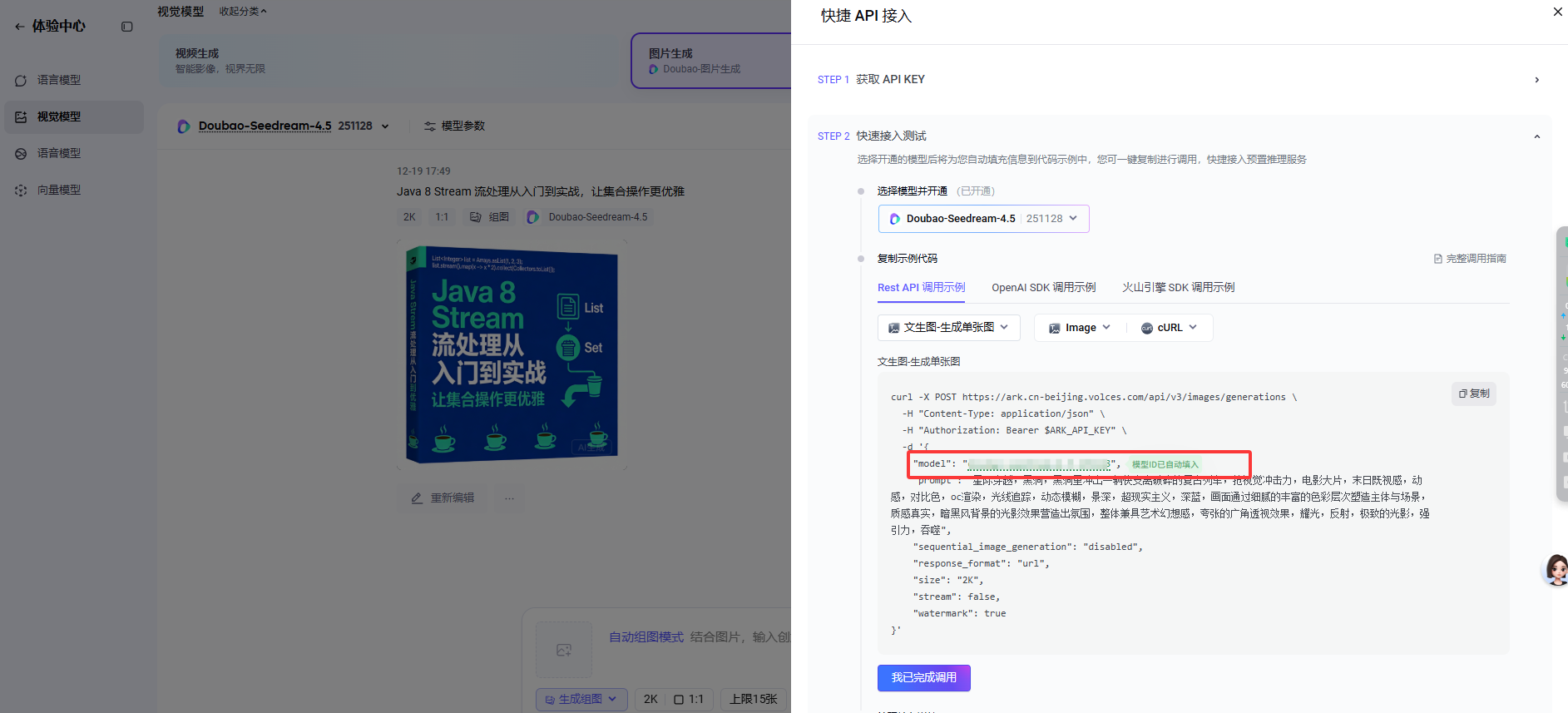The width and height of the screenshot is (1568, 713).
Task: Collapse sidebar using the panel toggle icon
Action: click(x=127, y=27)
